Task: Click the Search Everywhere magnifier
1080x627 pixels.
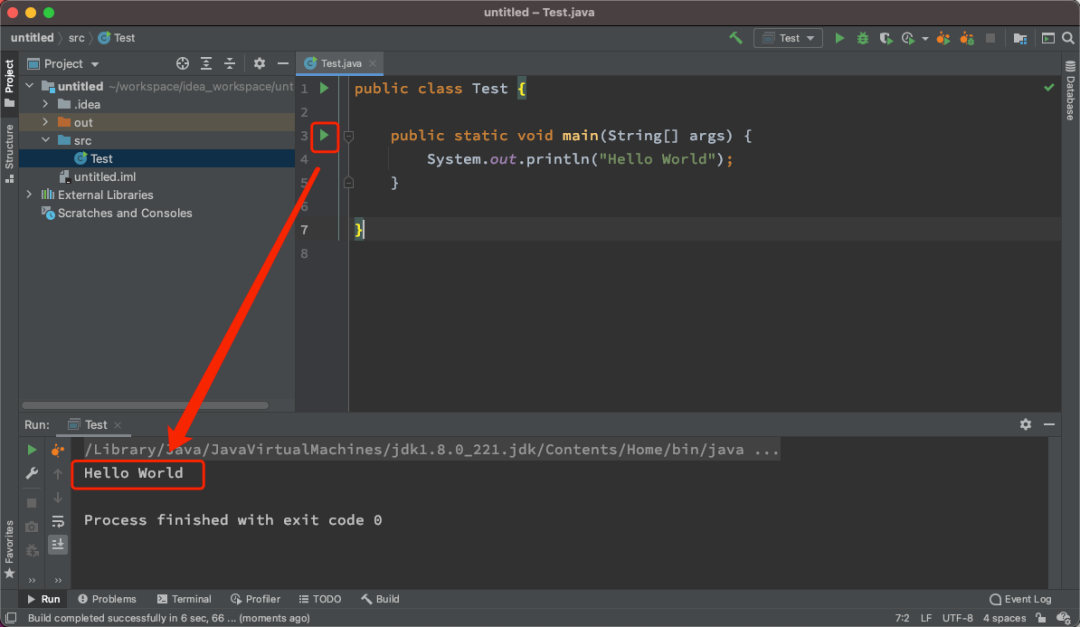Action: (x=1068, y=39)
